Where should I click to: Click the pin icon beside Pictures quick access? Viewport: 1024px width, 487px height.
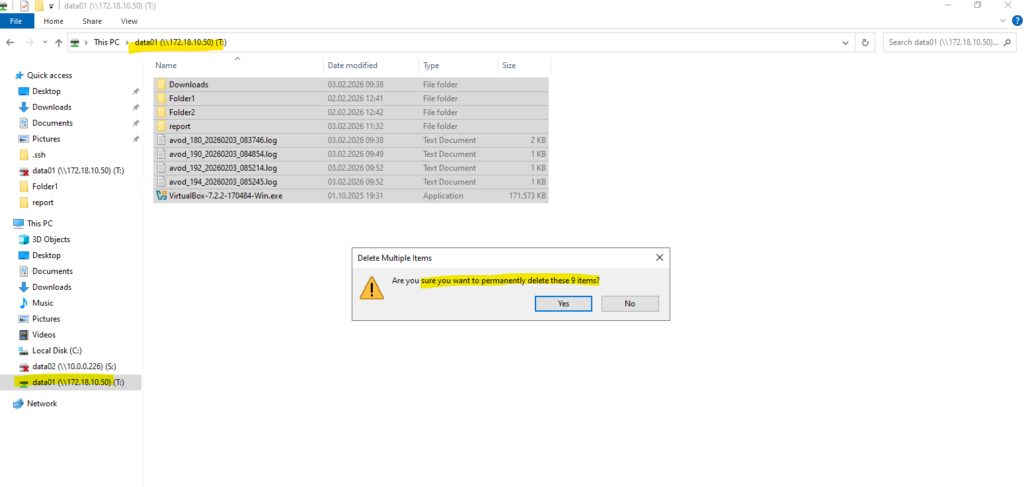pyautogui.click(x=136, y=139)
